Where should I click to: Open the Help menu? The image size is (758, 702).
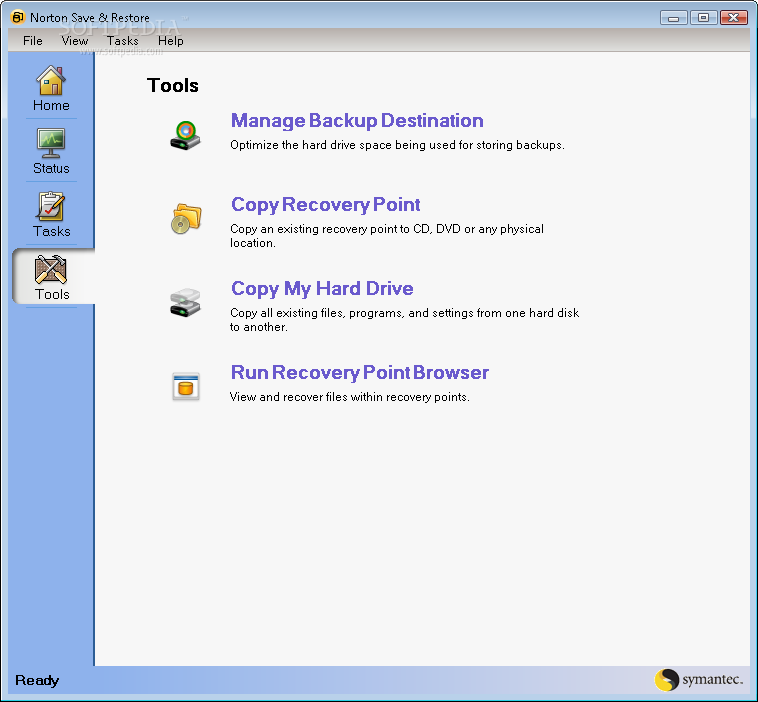point(171,41)
